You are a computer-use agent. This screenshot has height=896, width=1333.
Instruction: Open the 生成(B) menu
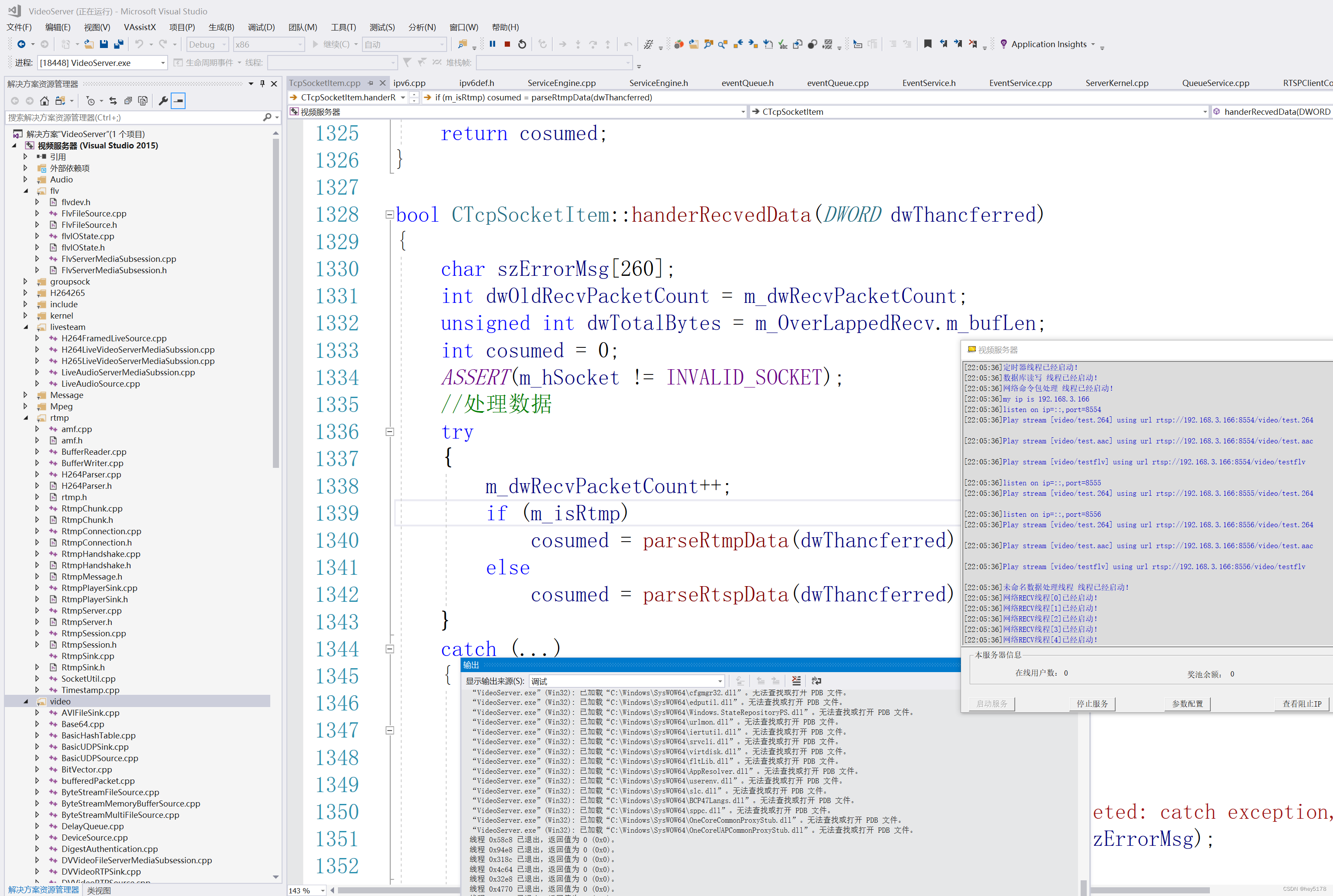pyautogui.click(x=221, y=27)
